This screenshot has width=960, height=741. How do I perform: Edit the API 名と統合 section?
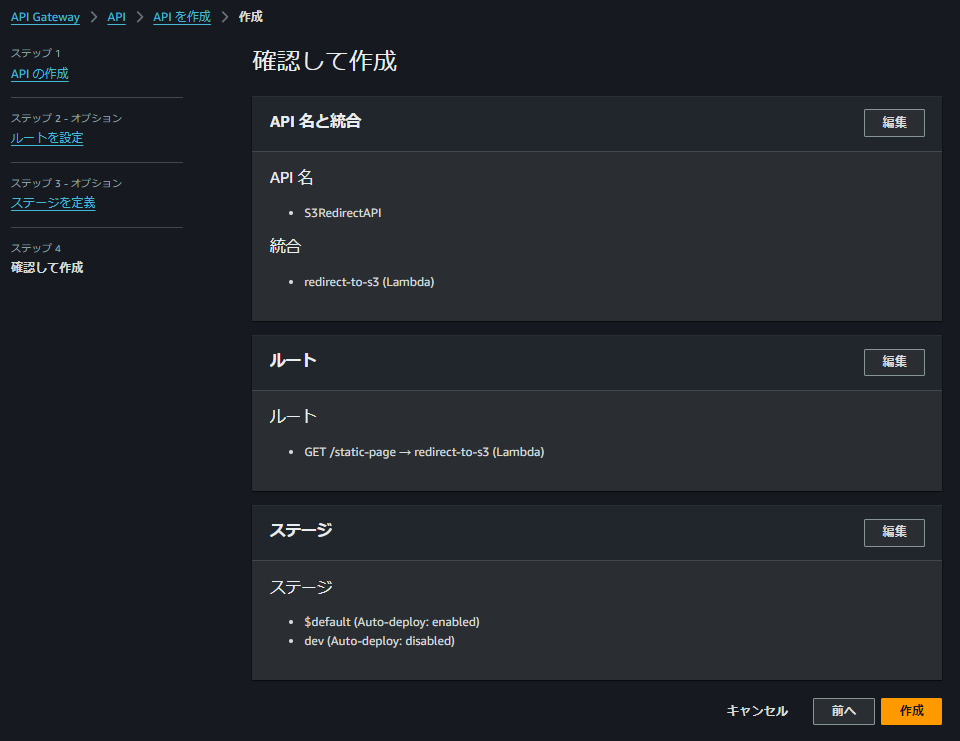pyautogui.click(x=893, y=122)
